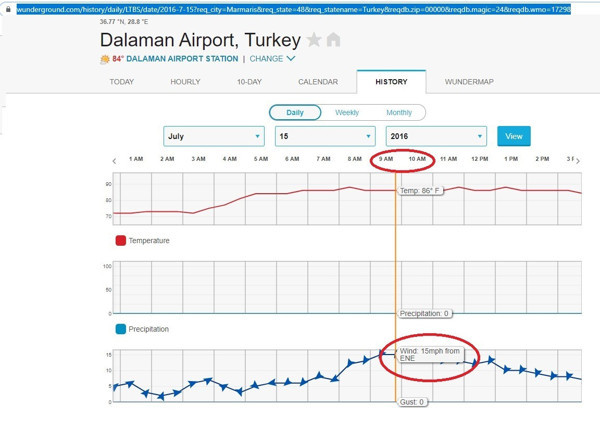The image size is (600, 429).
Task: Click the DALAMAN AIRPORT STATION link
Action: [x=182, y=59]
